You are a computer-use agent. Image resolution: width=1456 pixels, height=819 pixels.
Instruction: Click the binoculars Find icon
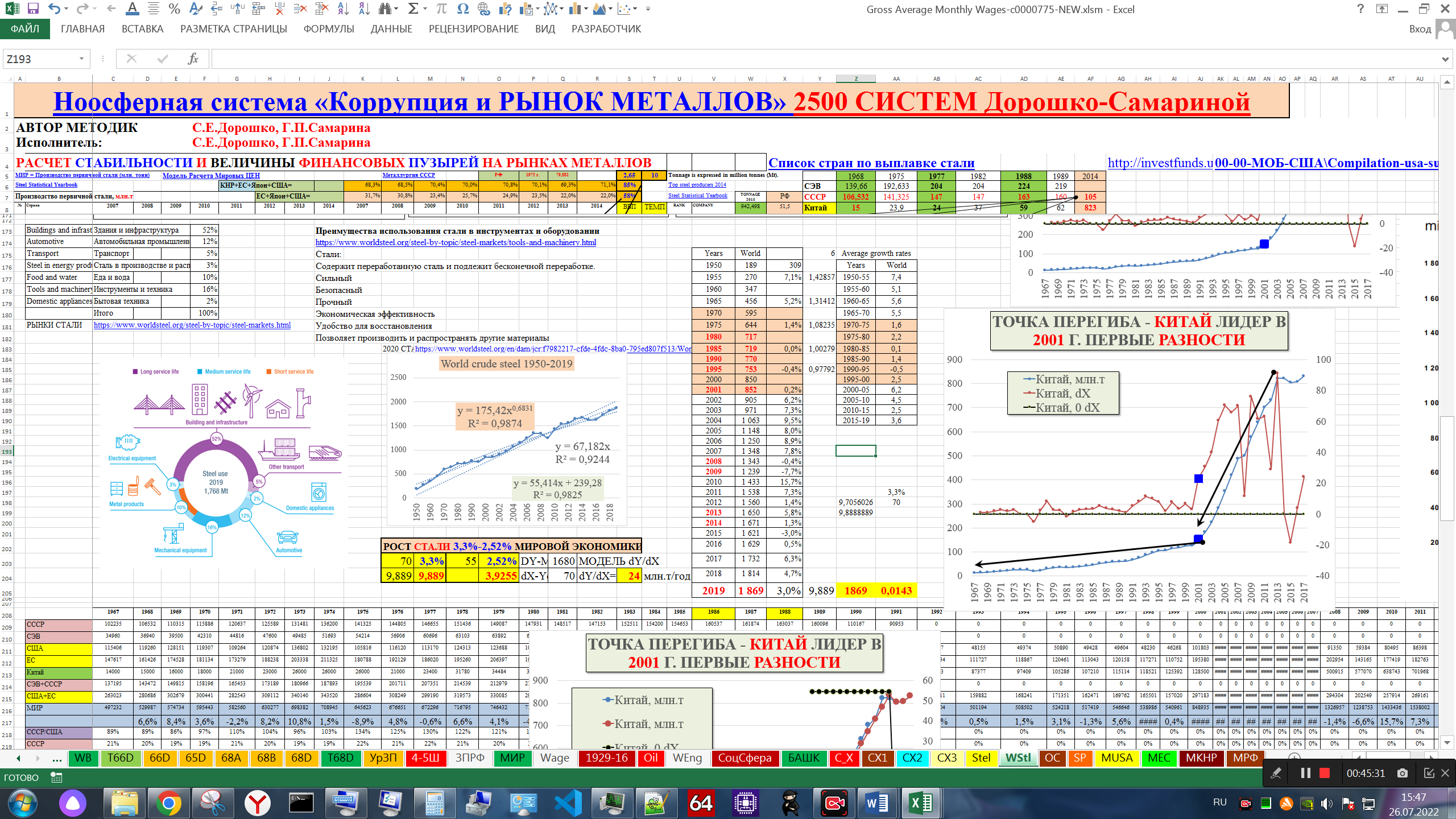[x=386, y=9]
